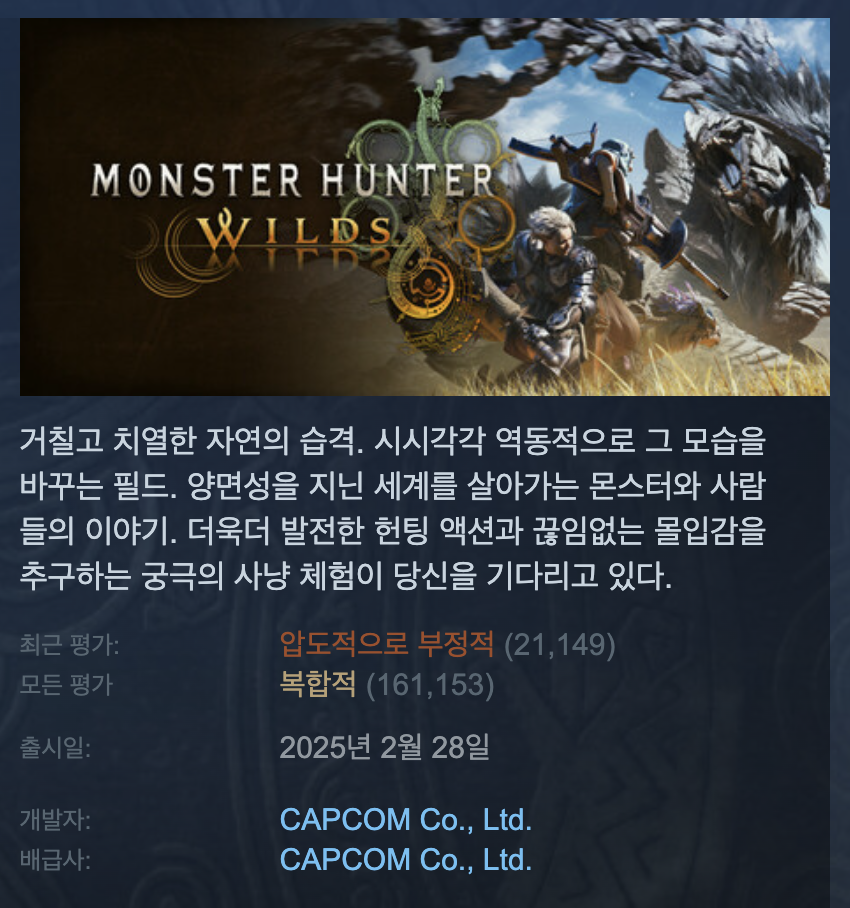The height and width of the screenshot is (908, 850).
Task: Click the recent review rating 압도적으로 부정적
Action: click(x=387, y=644)
